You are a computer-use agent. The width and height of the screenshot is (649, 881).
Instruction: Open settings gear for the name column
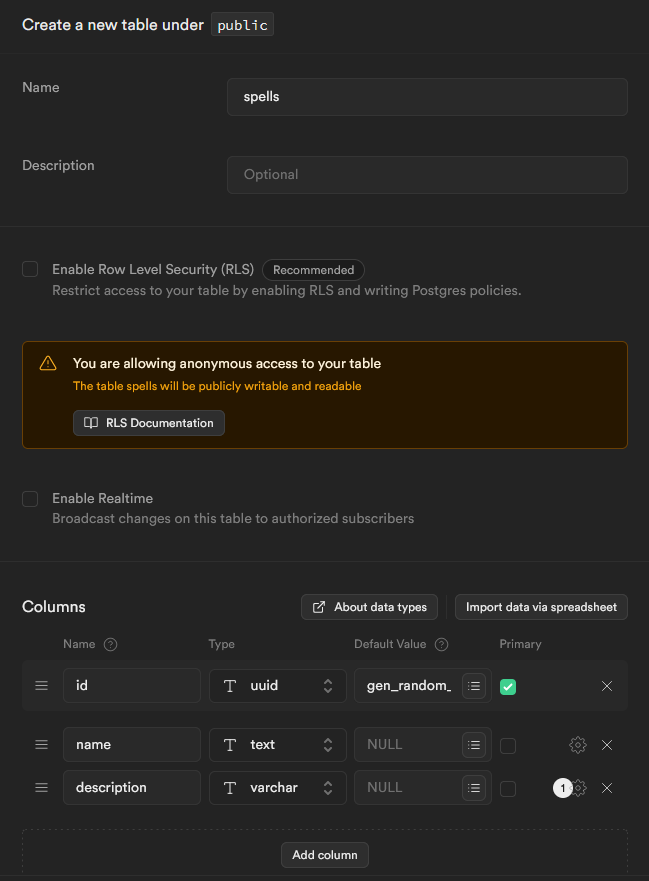pyautogui.click(x=577, y=745)
